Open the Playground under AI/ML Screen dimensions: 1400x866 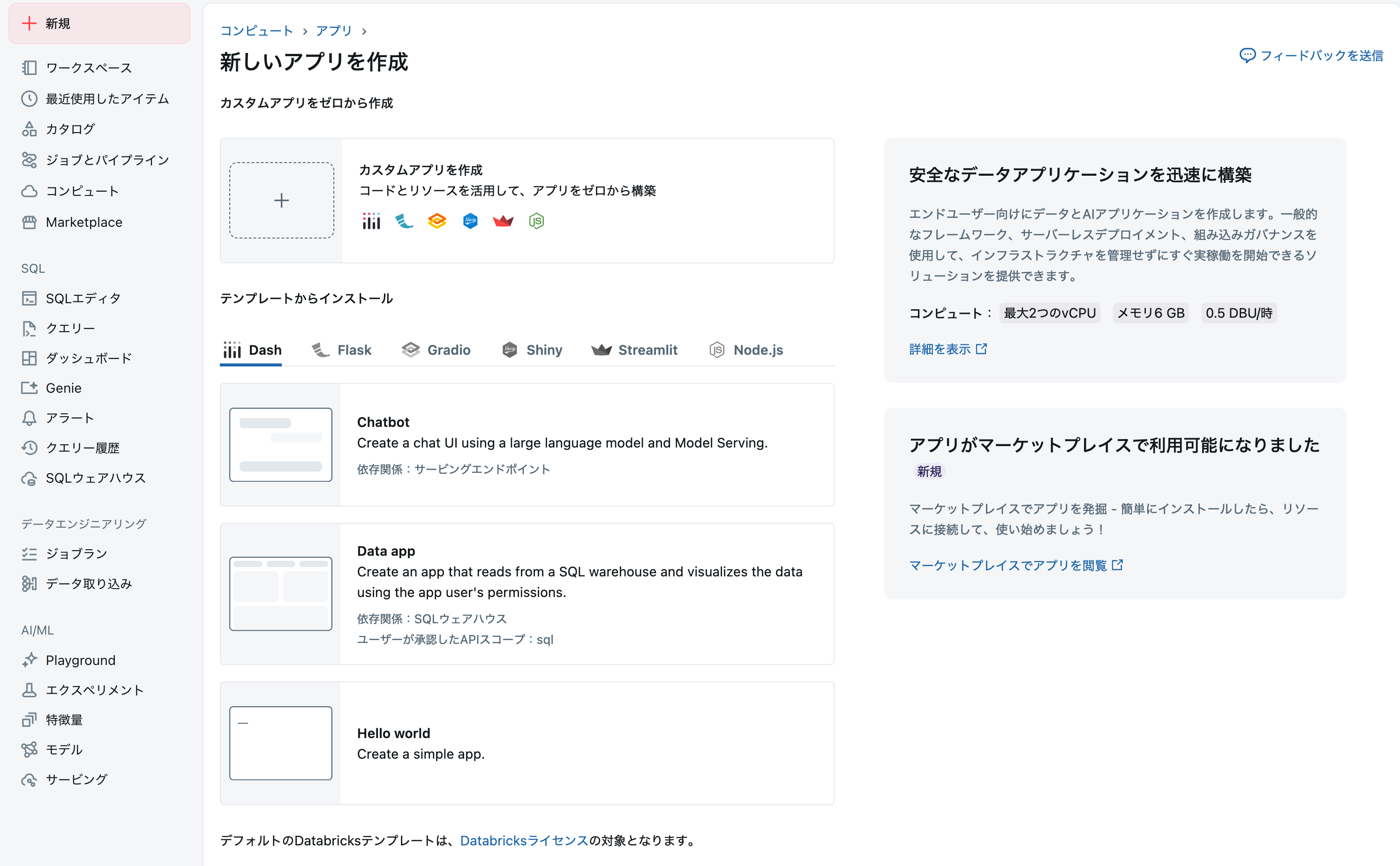pos(80,660)
